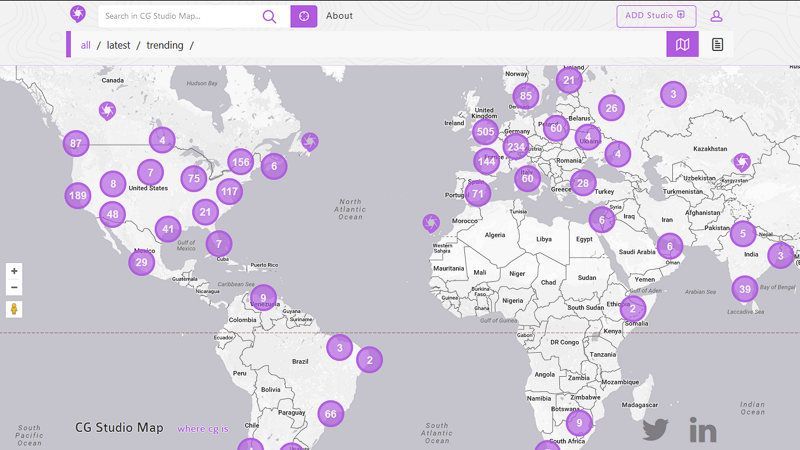Switch to list view icon

pos(717,45)
